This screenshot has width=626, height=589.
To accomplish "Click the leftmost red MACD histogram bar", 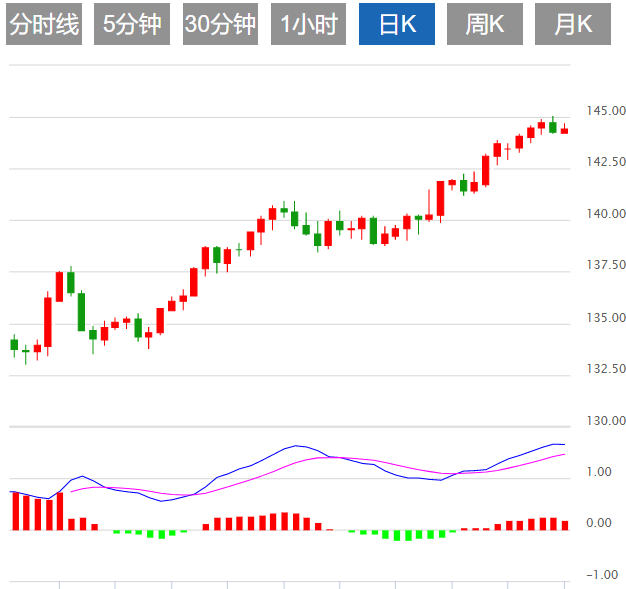I will click(x=14, y=510).
